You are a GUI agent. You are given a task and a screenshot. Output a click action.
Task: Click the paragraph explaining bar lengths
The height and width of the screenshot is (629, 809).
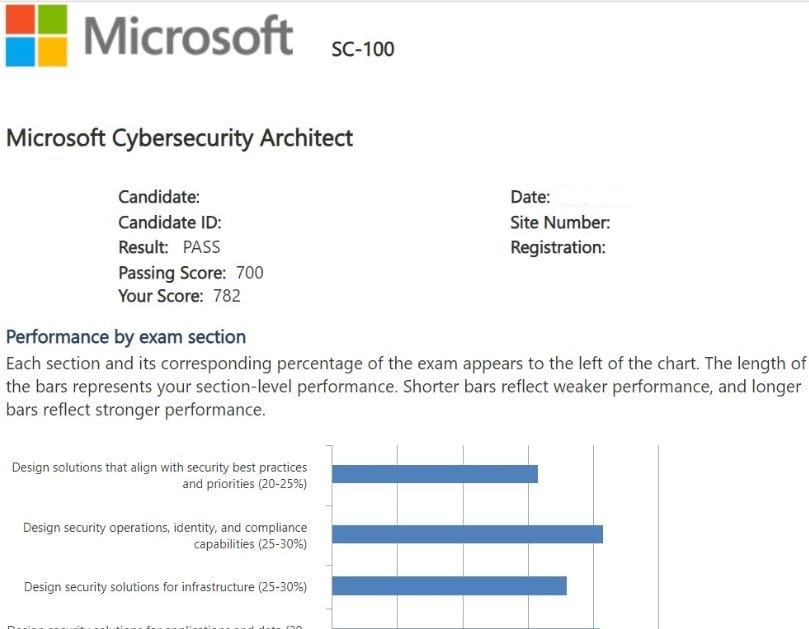click(404, 386)
